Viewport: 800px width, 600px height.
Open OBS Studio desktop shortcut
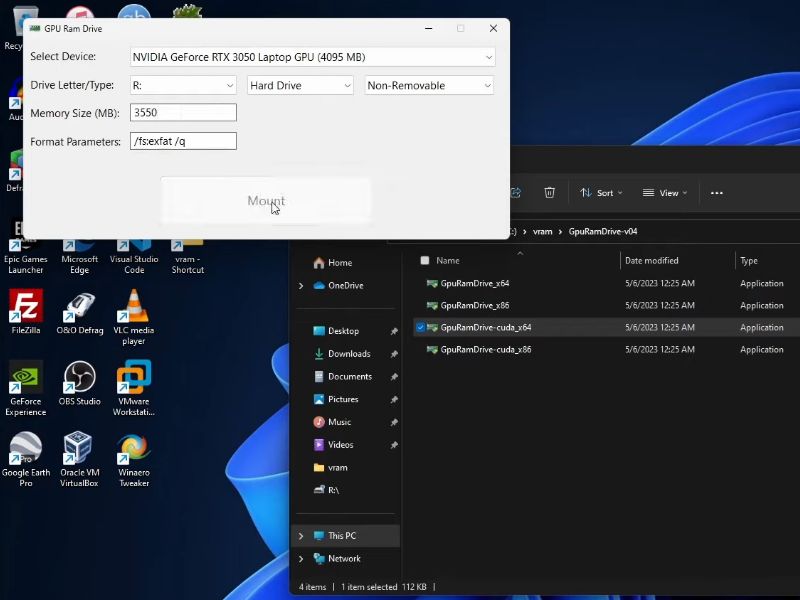point(80,383)
